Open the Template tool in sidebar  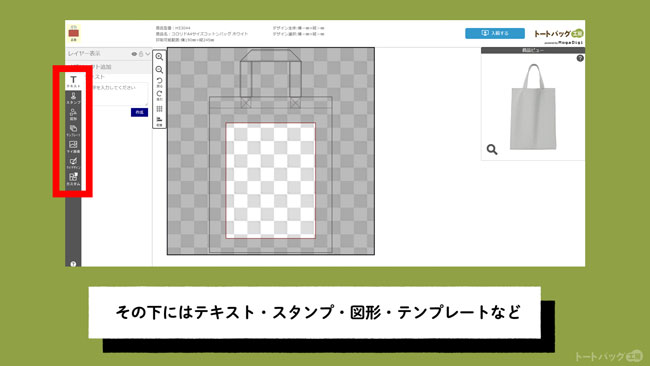point(73,131)
